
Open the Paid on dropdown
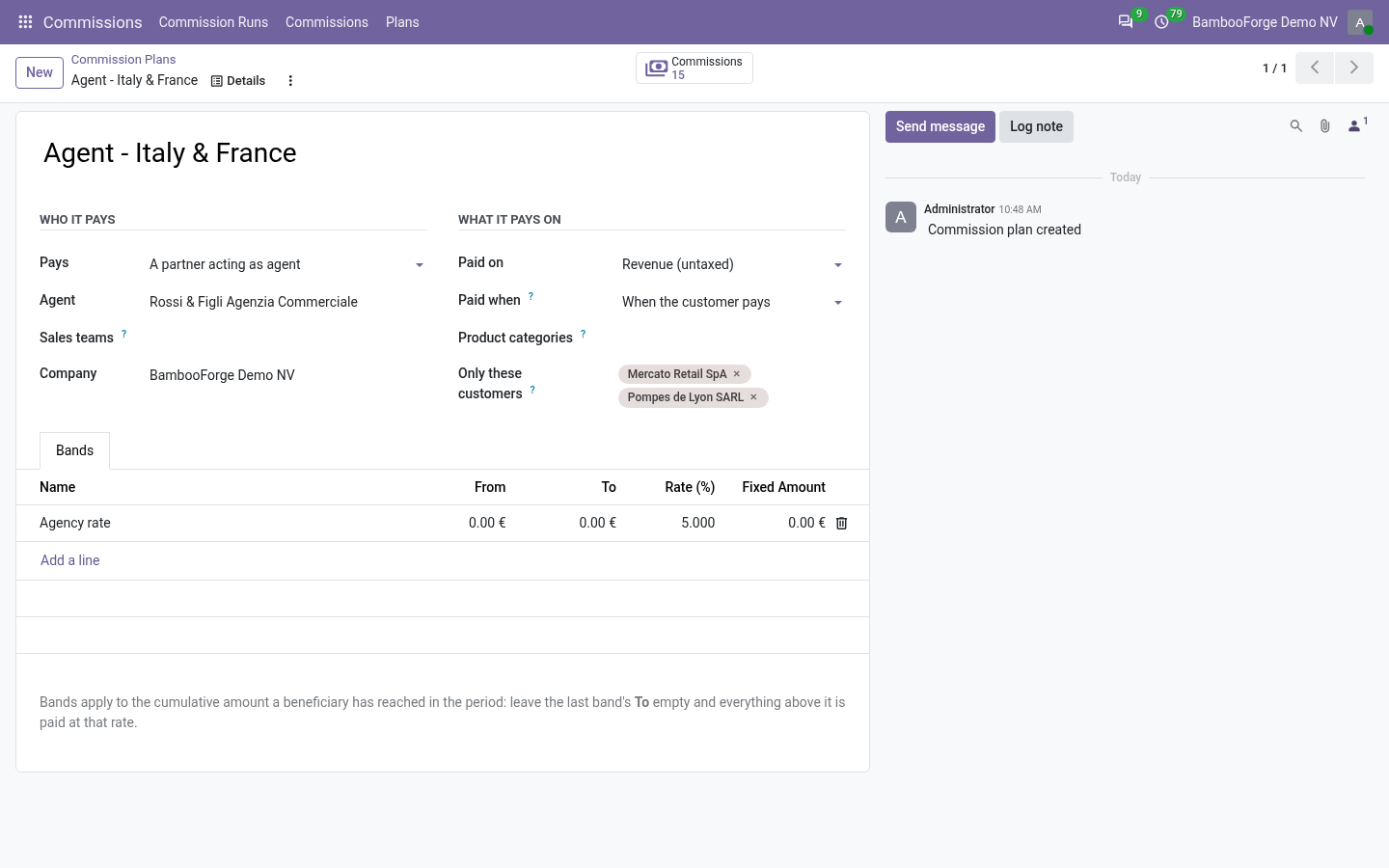(x=733, y=264)
